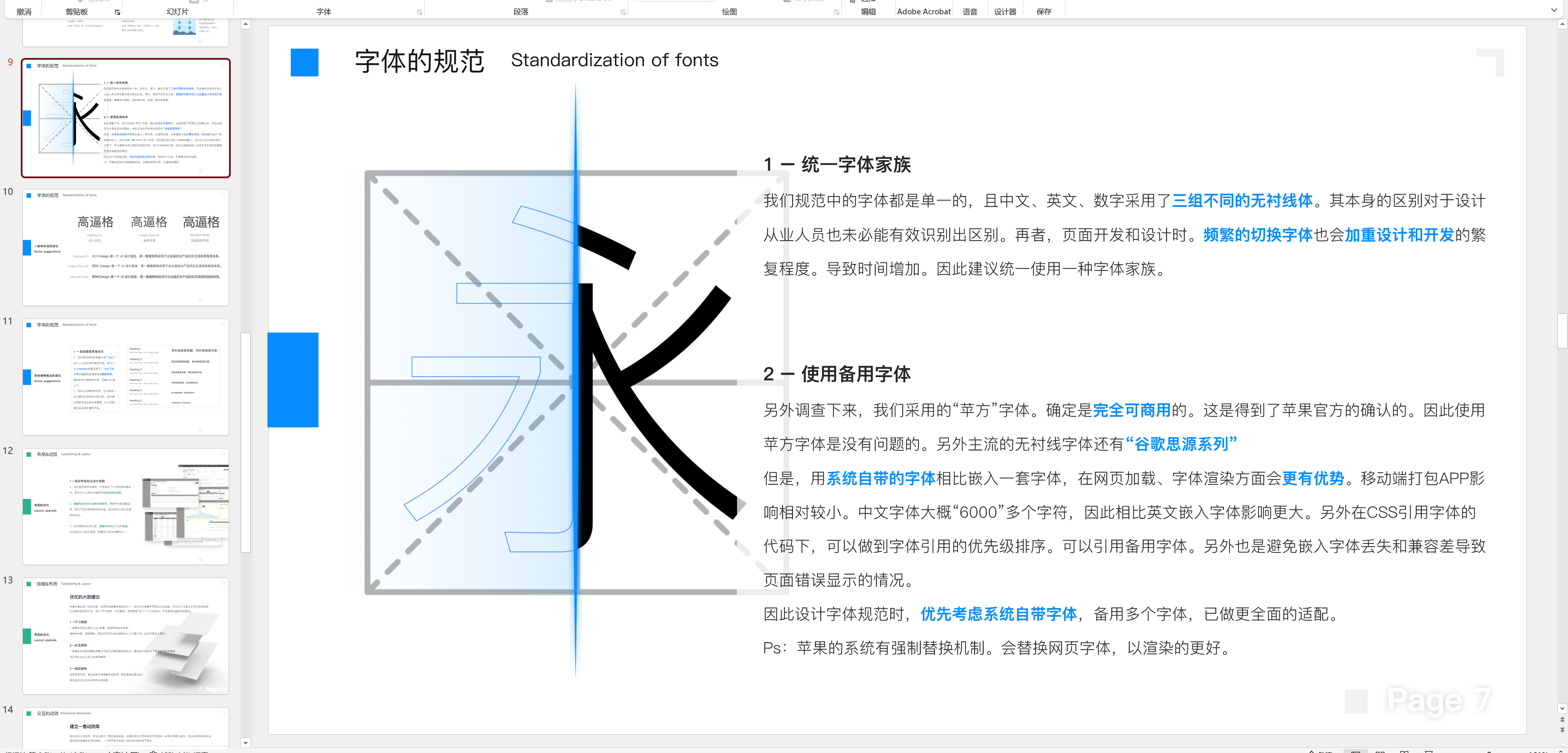Select the blue square beside the title
Screen dimensions: 1568x753
[x=304, y=62]
